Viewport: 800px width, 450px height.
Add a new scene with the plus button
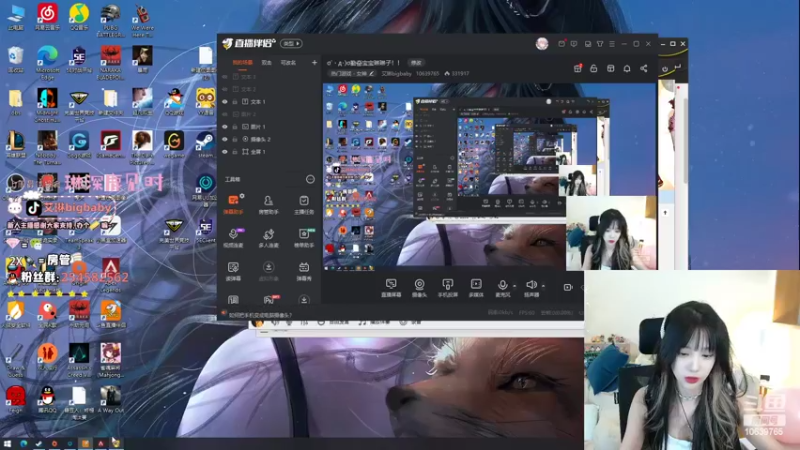(314, 62)
